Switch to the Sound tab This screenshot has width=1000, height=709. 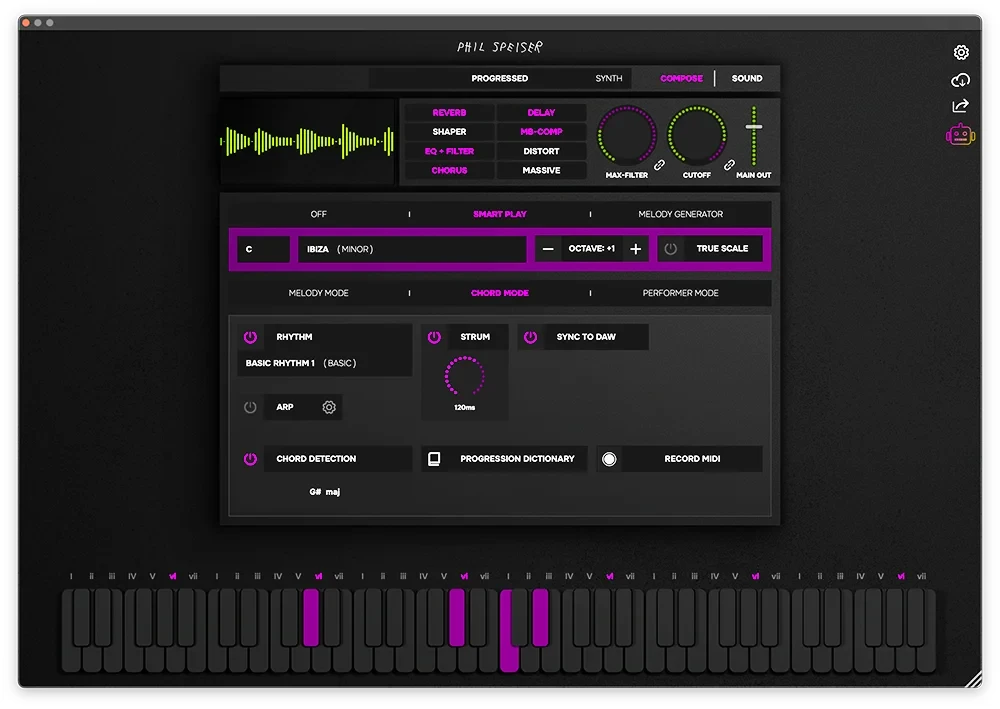point(747,78)
